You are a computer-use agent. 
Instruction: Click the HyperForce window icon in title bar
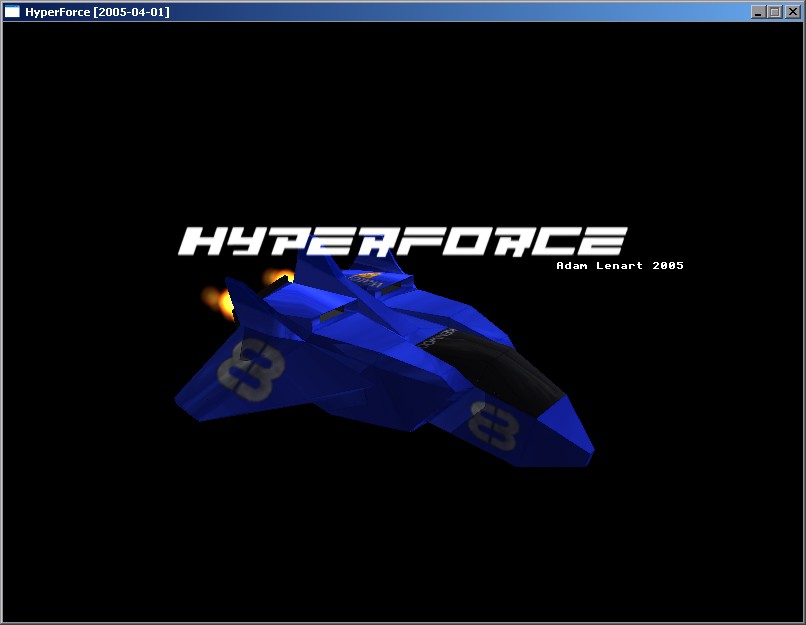coord(13,11)
